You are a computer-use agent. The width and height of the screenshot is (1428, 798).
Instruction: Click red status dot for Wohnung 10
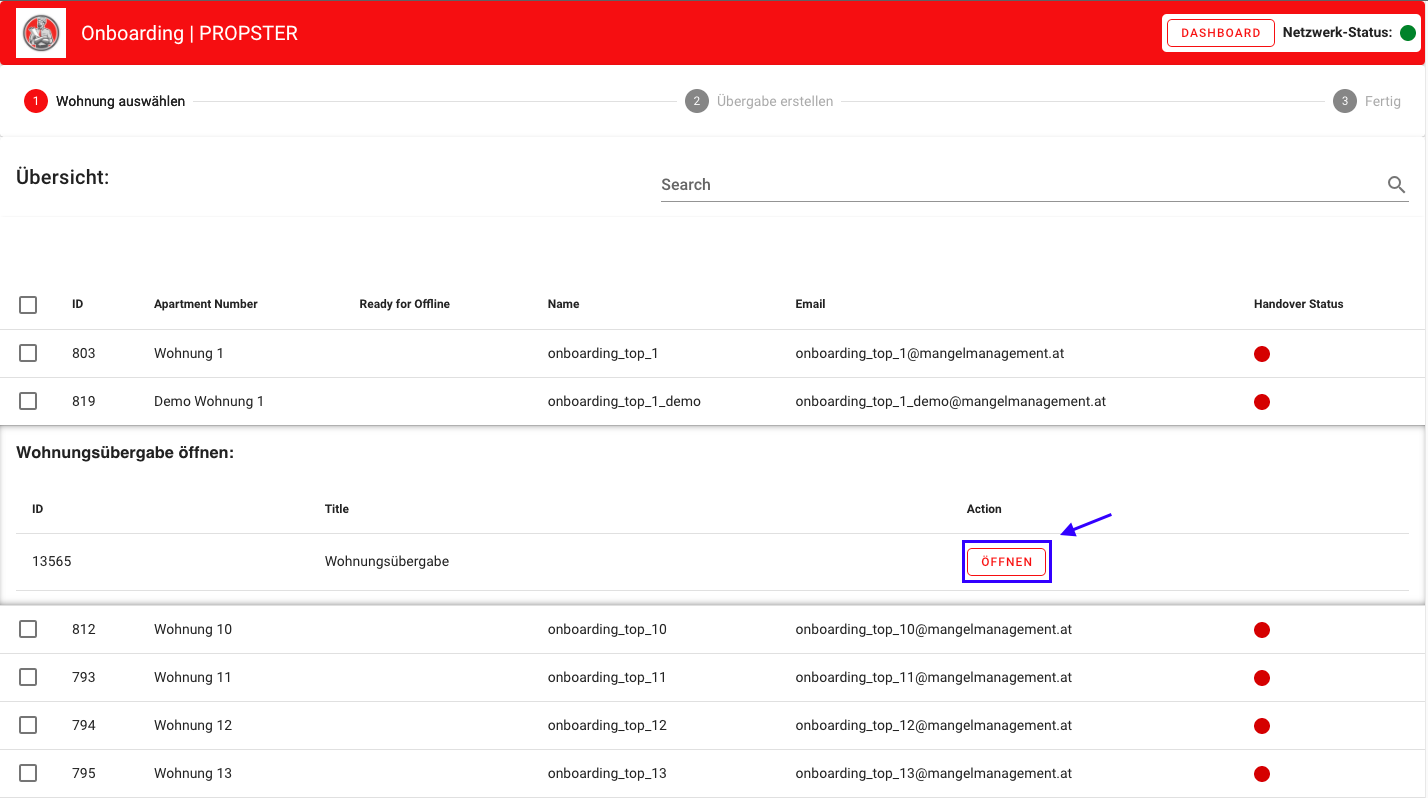tap(1262, 630)
